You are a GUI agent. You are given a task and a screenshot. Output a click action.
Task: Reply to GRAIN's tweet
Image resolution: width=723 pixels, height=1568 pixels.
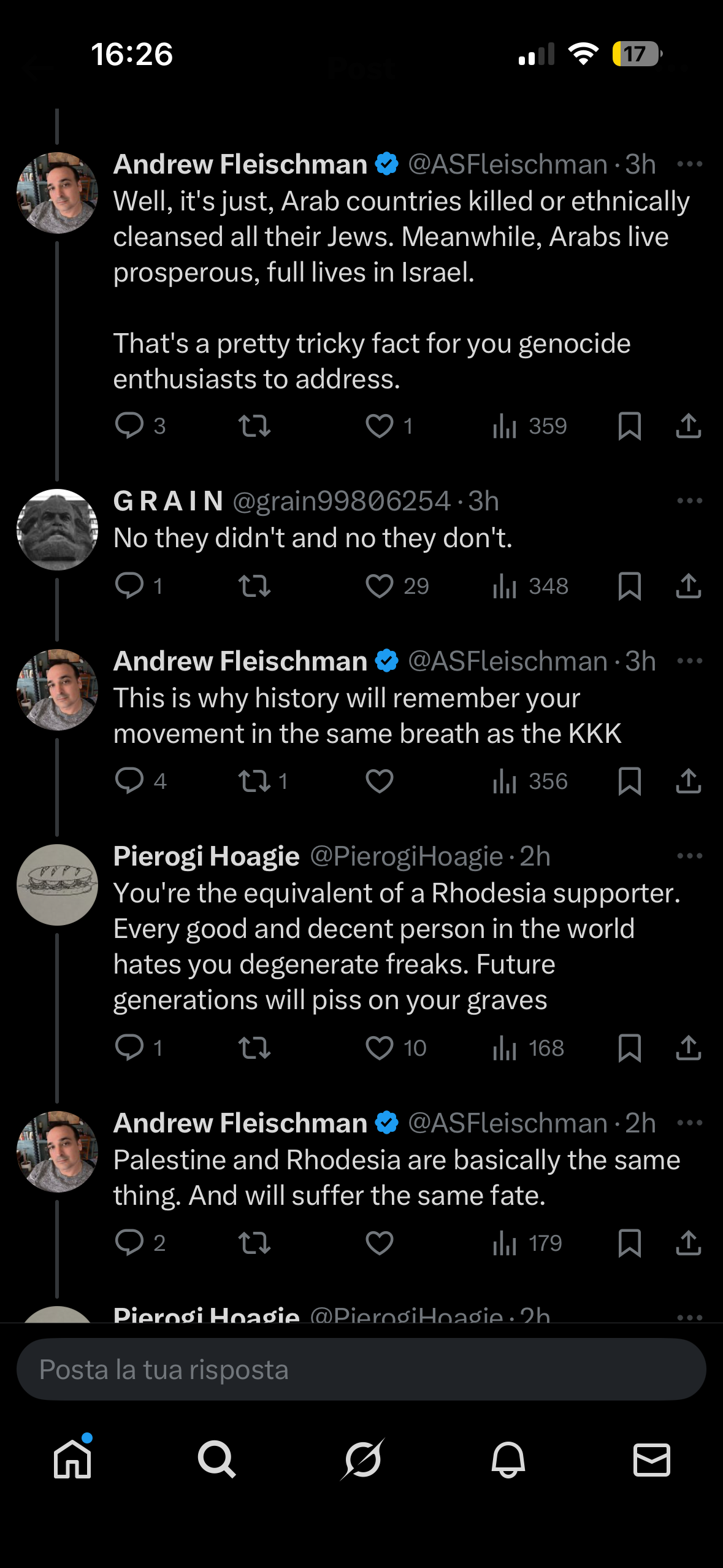click(x=129, y=586)
